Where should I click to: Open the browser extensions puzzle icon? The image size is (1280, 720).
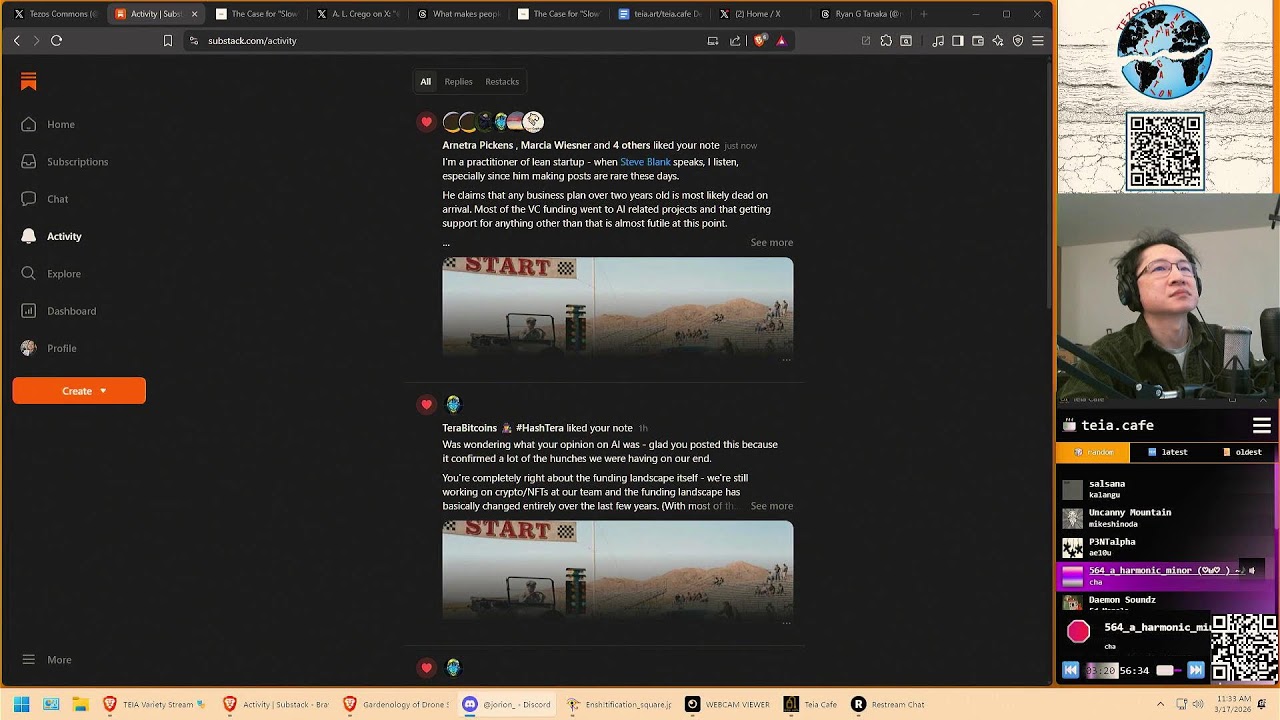click(886, 41)
